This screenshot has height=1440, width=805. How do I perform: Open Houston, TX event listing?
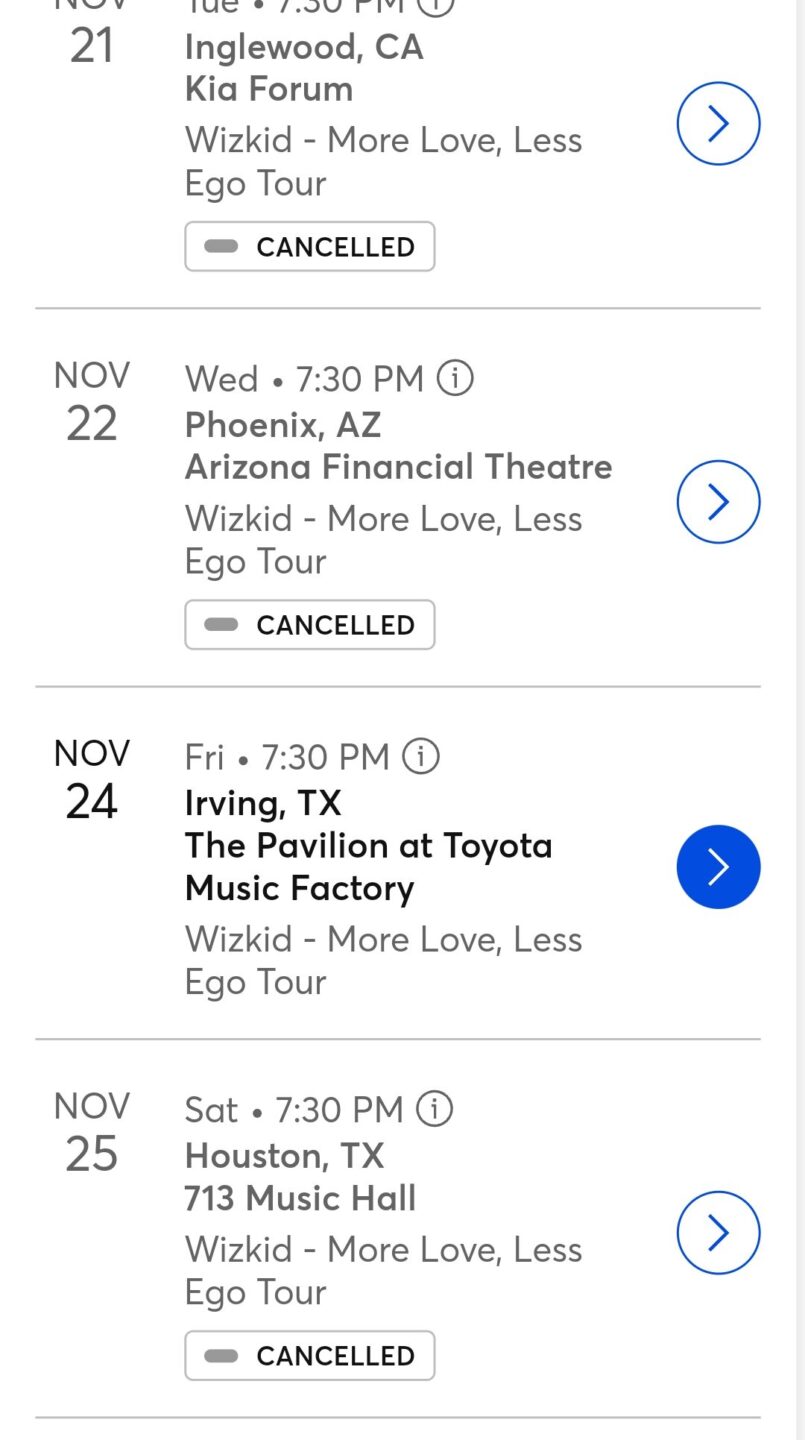click(284, 1156)
